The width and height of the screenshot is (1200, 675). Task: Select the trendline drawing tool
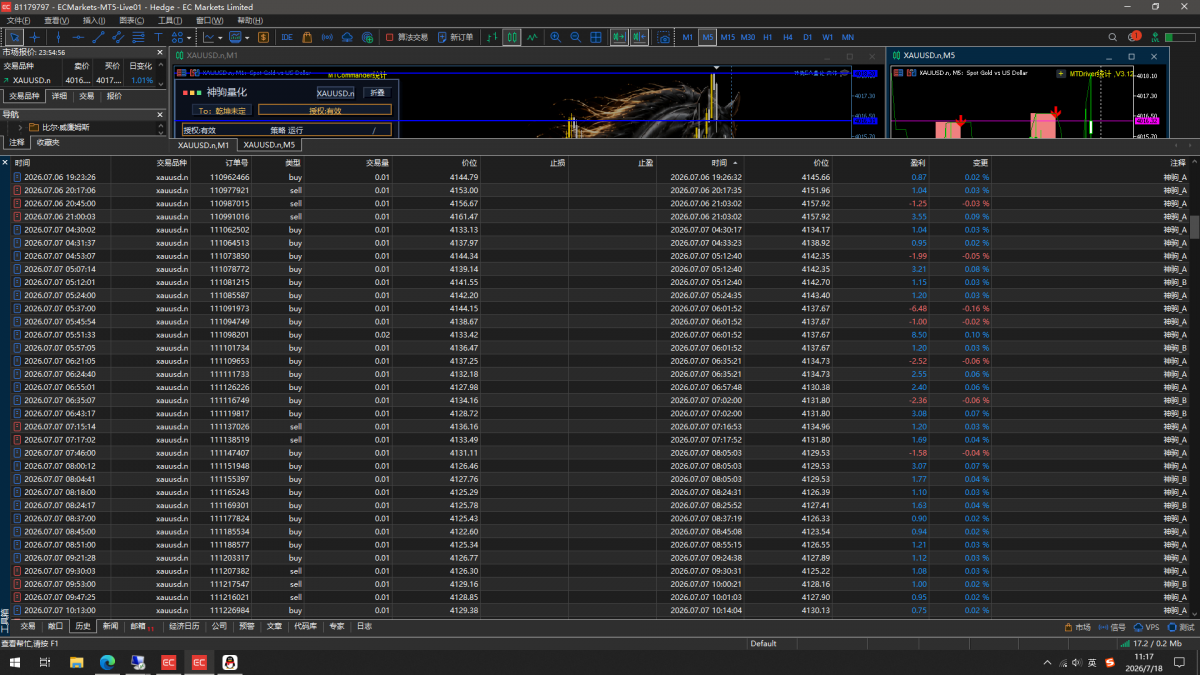tap(98, 37)
